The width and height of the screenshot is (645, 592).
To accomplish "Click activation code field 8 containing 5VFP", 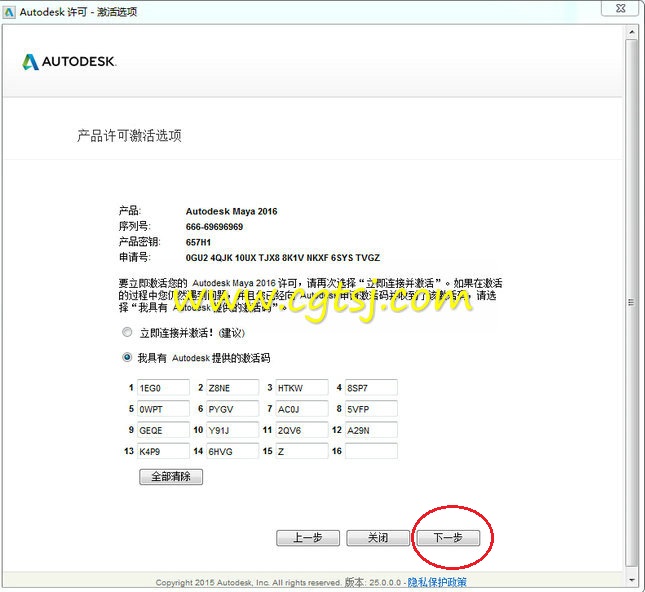I will 371,409.
